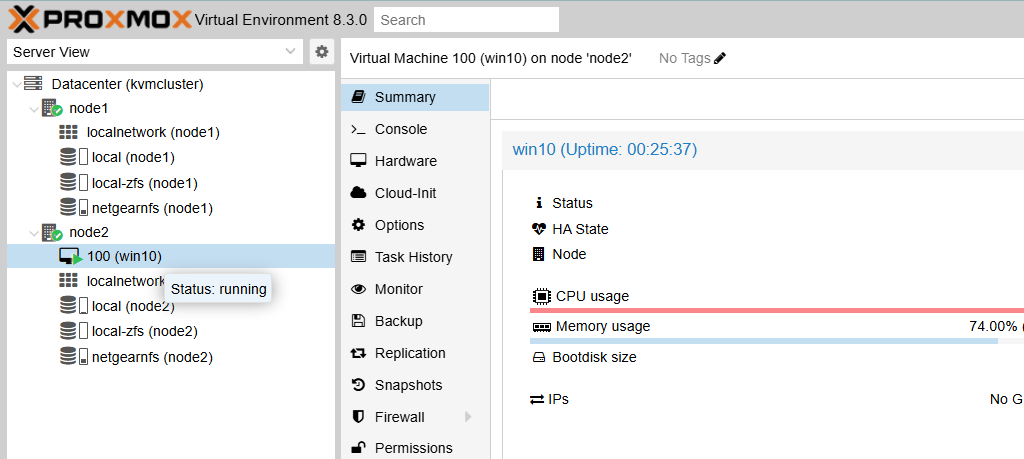Click the local (node1) storage icon
1024x459 pixels.
tap(73, 157)
